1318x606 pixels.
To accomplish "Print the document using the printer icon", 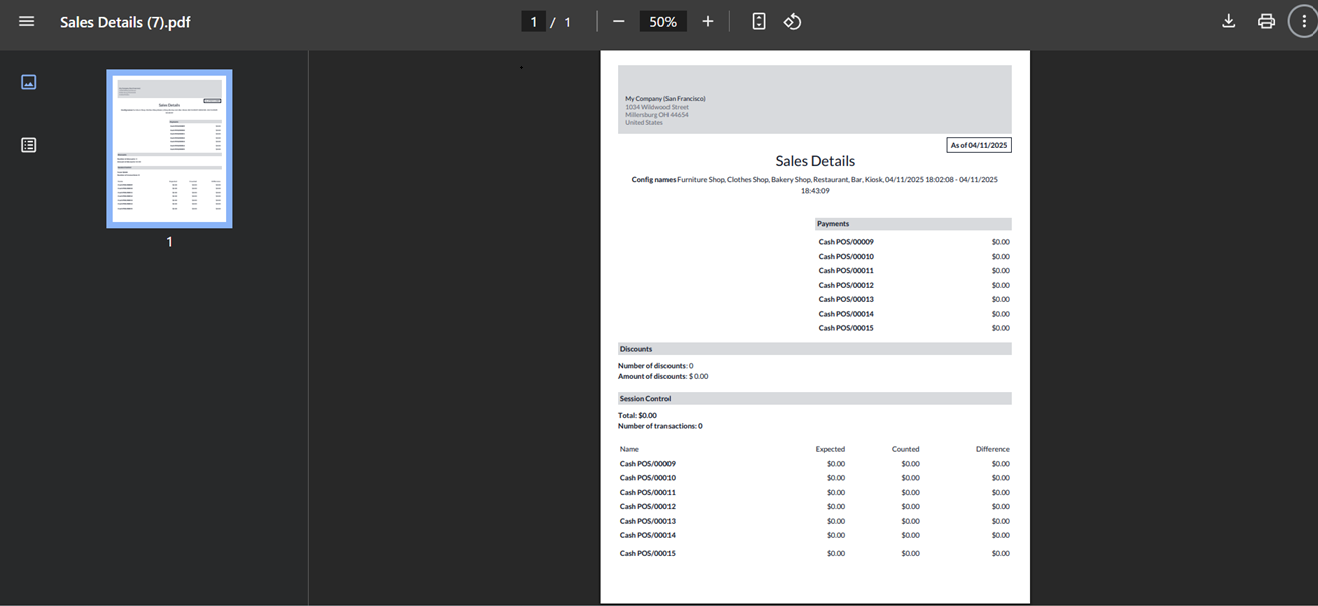I will click(1266, 21).
